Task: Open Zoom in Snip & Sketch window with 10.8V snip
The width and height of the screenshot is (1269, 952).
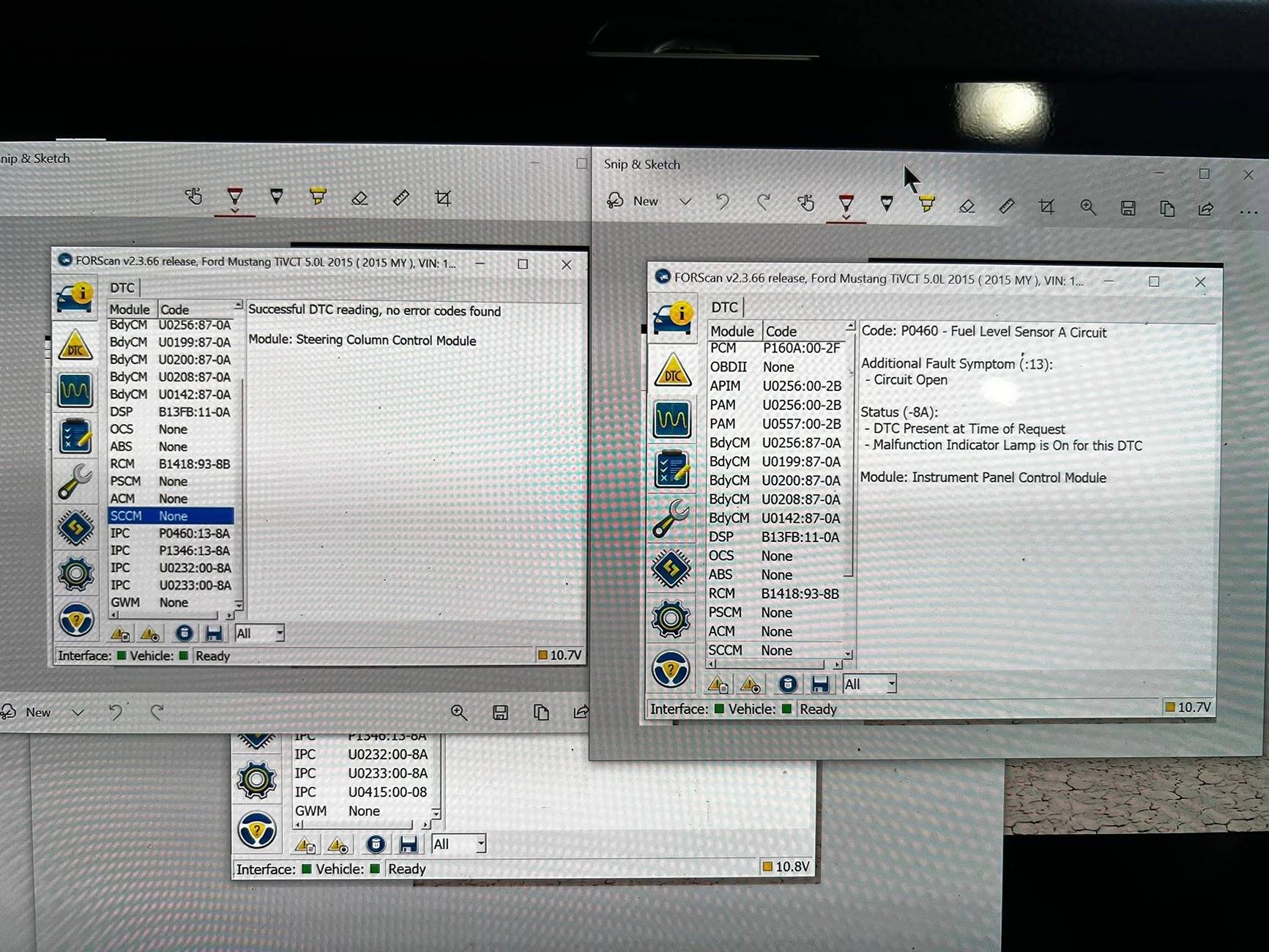Action: click(459, 712)
